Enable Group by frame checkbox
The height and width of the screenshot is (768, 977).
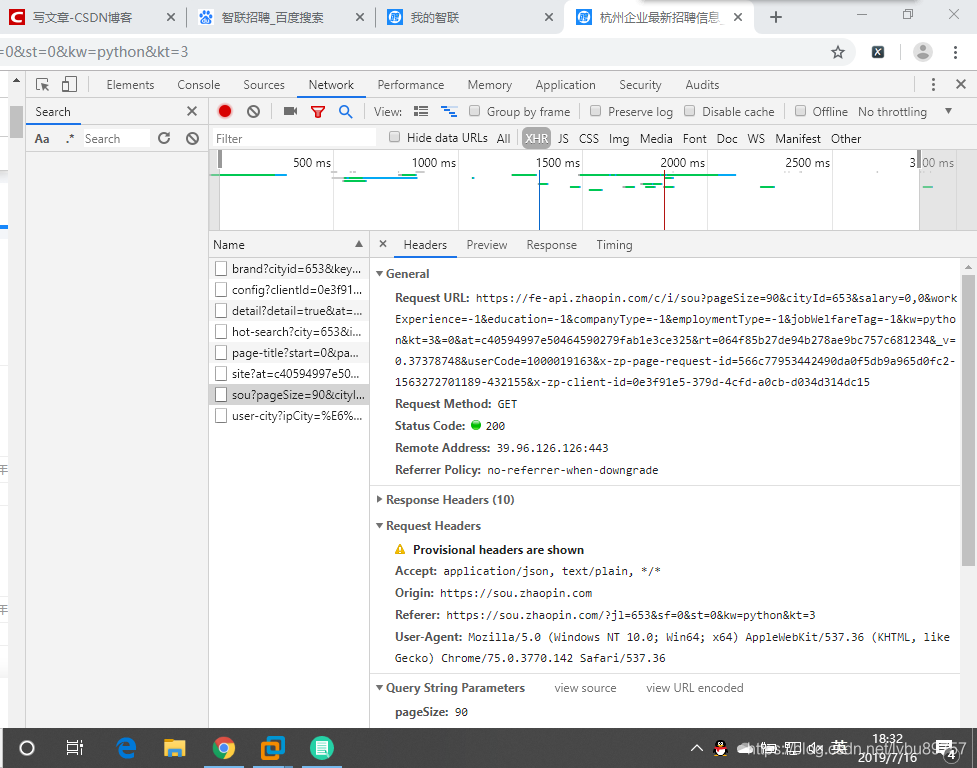pyautogui.click(x=475, y=111)
